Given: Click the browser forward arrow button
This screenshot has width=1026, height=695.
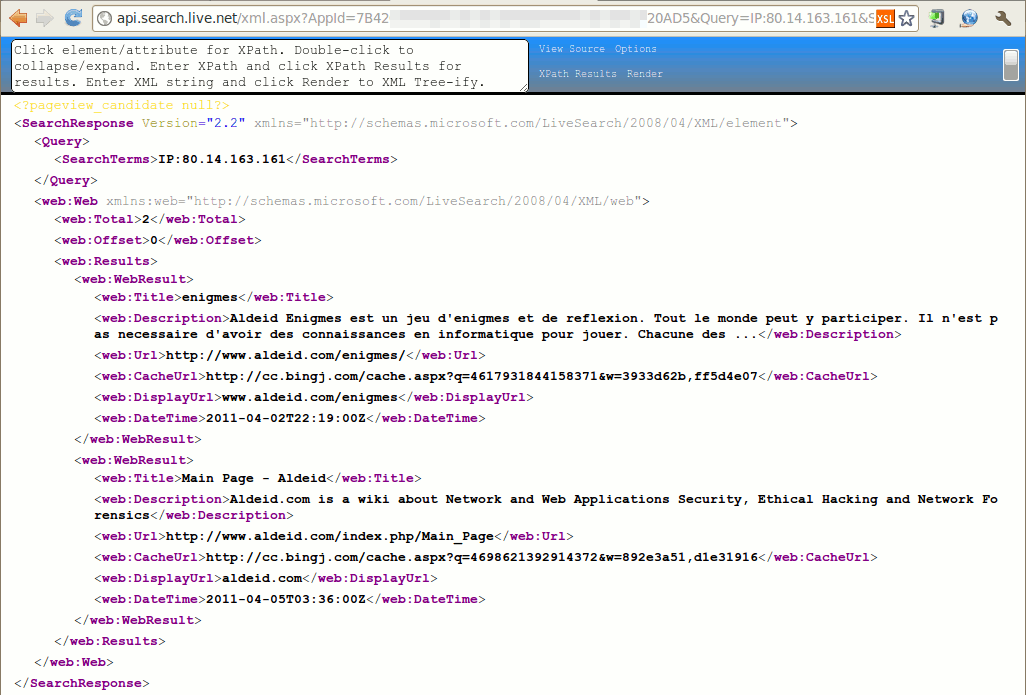Looking at the screenshot, I should pos(45,18).
